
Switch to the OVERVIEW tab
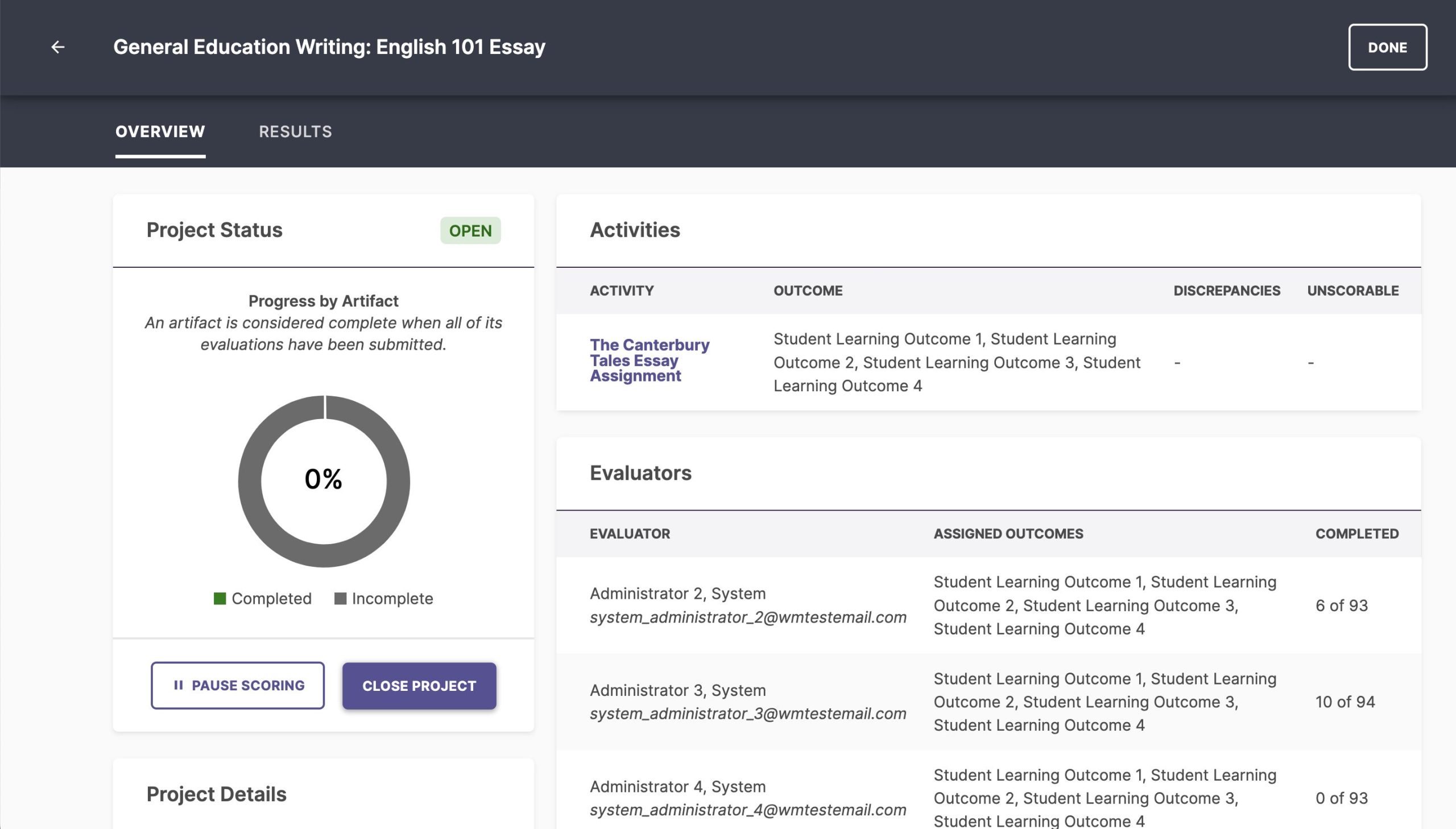point(160,131)
